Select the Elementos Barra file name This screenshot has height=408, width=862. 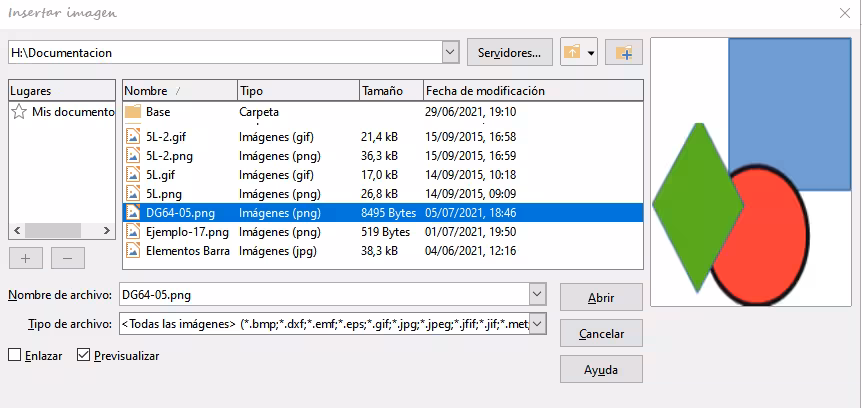click(x=187, y=251)
